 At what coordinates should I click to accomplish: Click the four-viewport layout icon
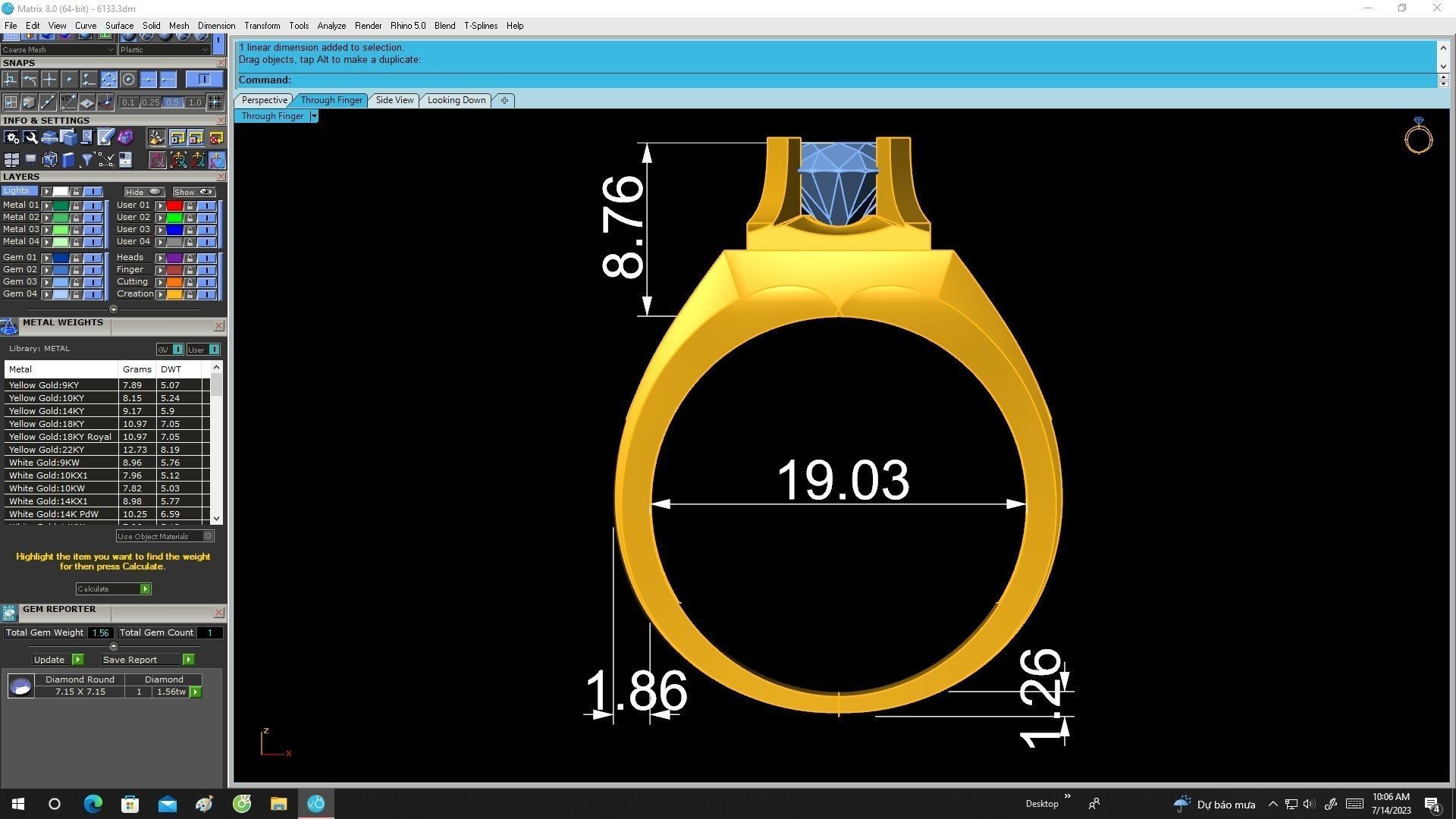(x=11, y=160)
